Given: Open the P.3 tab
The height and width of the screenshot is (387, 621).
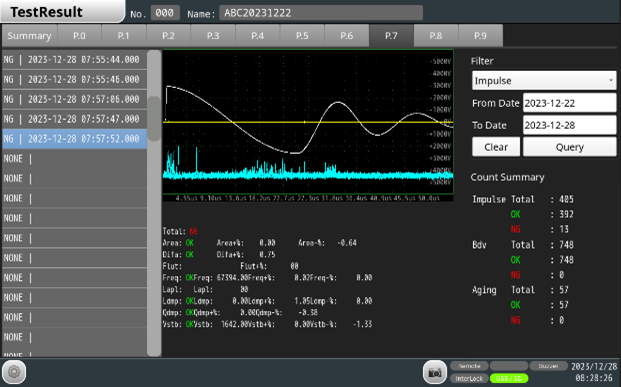Looking at the screenshot, I should click(x=213, y=36).
